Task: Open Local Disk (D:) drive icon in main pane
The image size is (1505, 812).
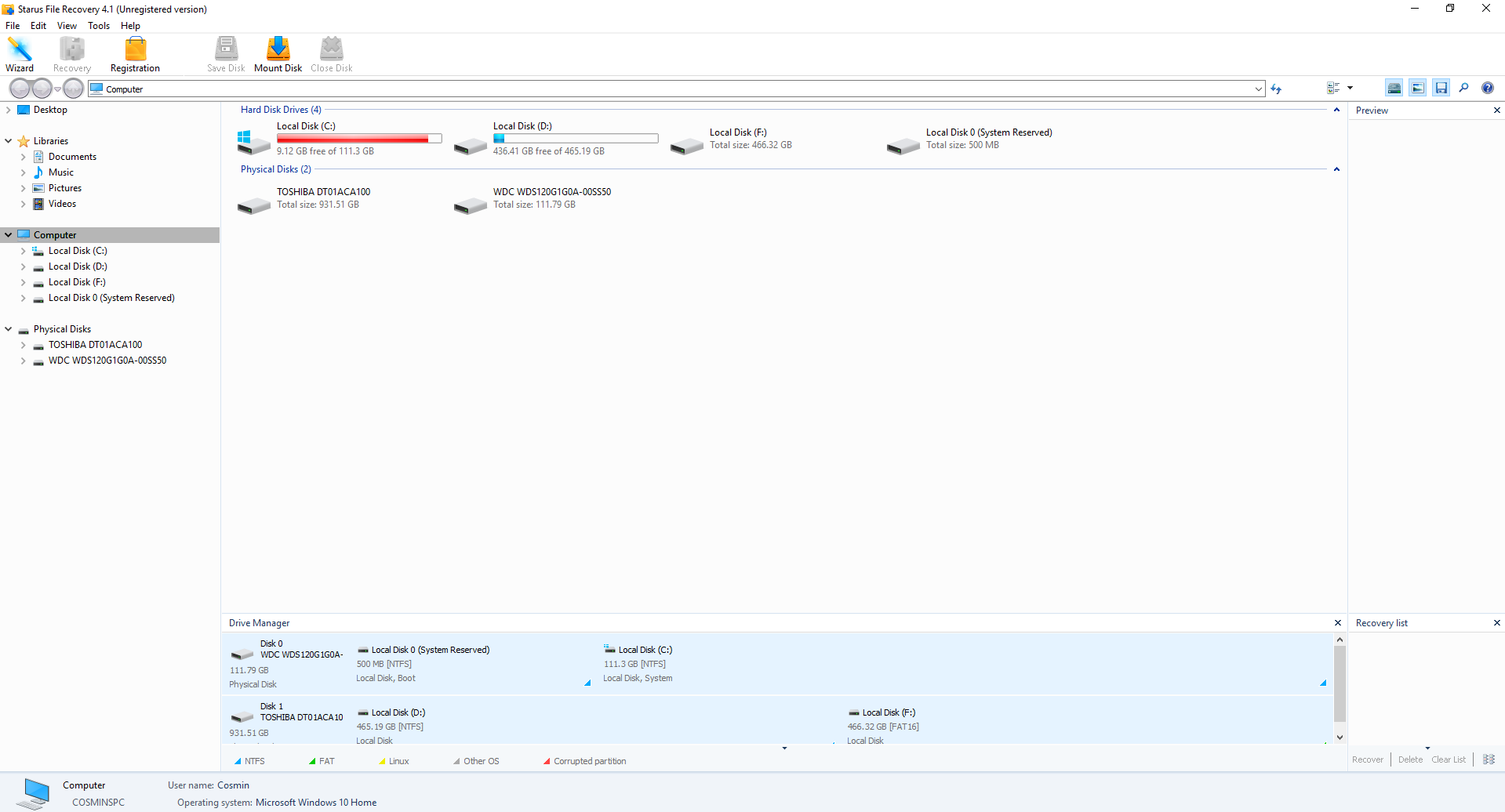Action: pos(471,146)
